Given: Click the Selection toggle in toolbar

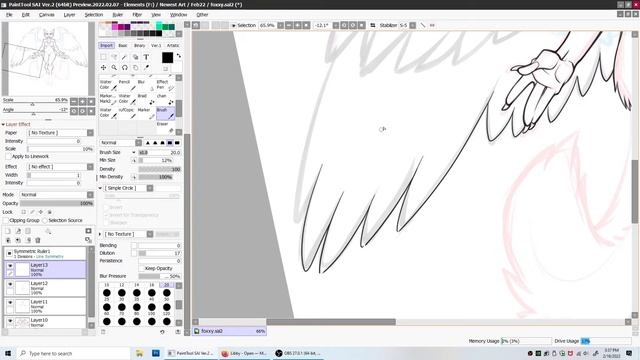Looking at the screenshot, I should pos(244,25).
